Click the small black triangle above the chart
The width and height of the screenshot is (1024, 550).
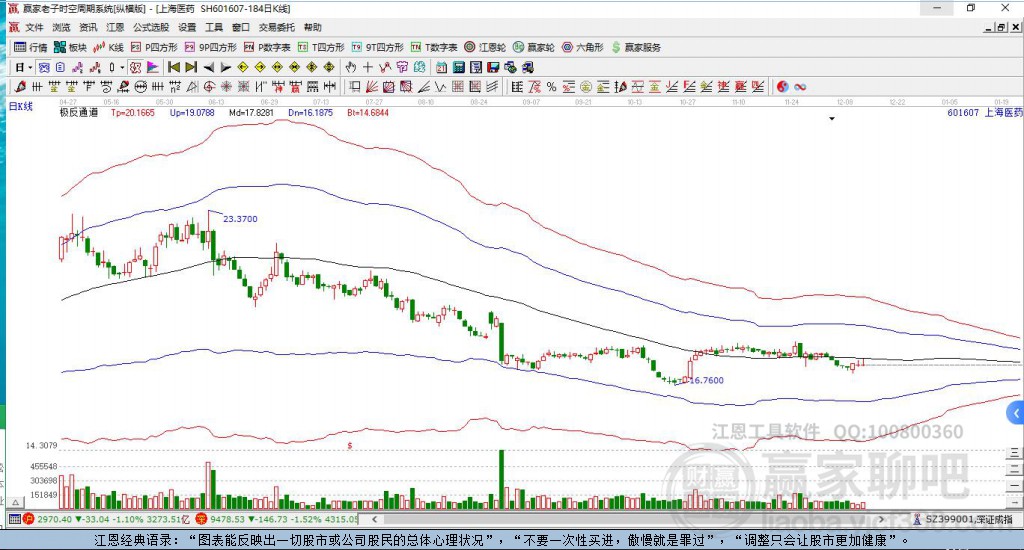click(x=832, y=119)
